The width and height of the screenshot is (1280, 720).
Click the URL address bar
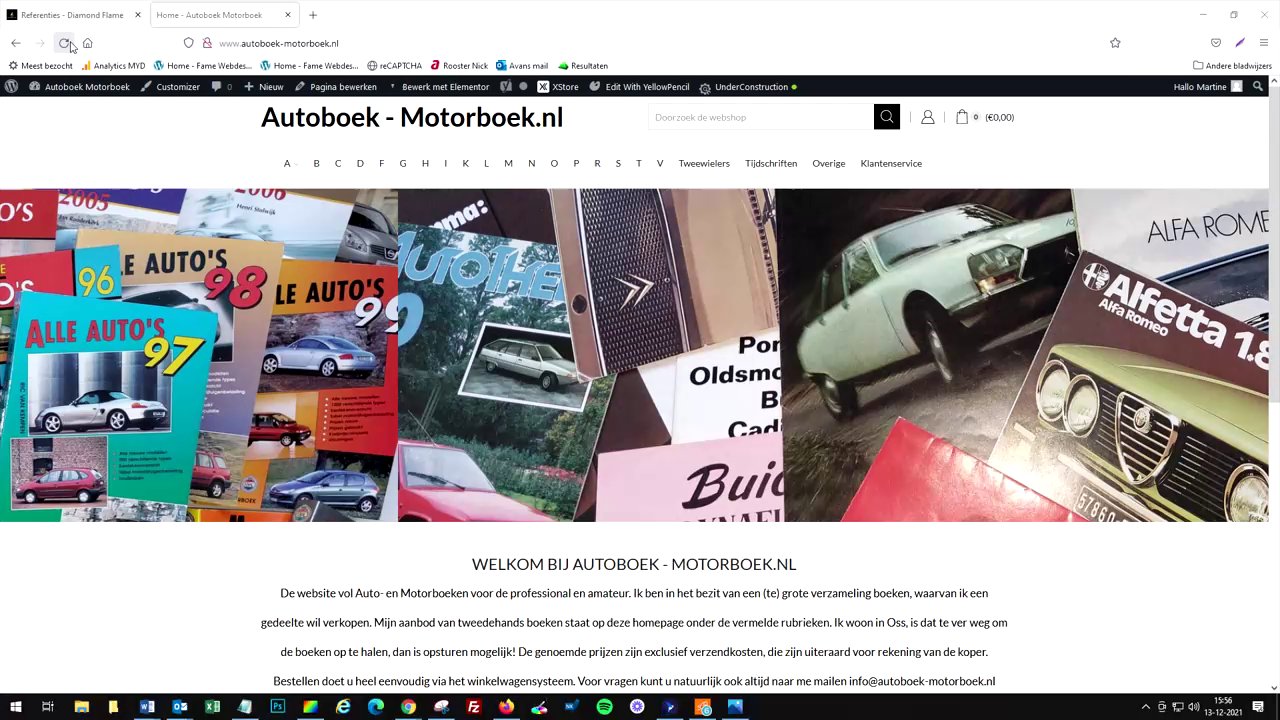(640, 43)
